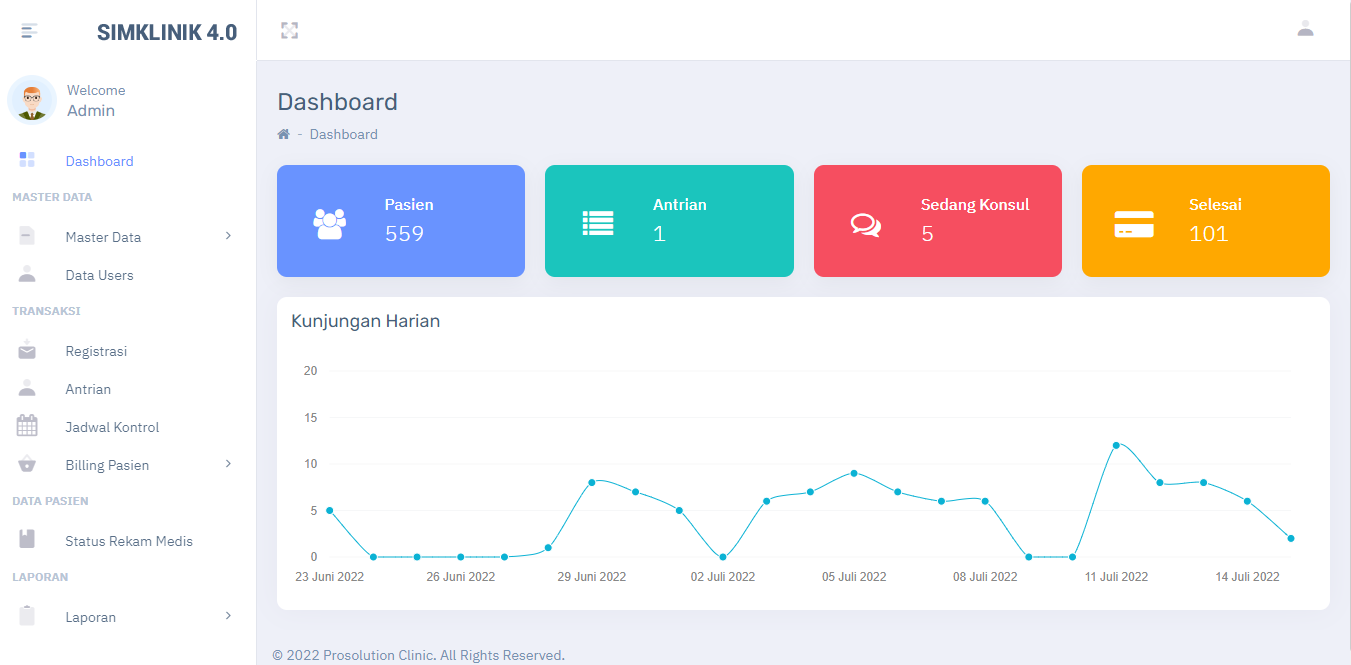Expand the Master Data submenu arrow

[228, 236]
